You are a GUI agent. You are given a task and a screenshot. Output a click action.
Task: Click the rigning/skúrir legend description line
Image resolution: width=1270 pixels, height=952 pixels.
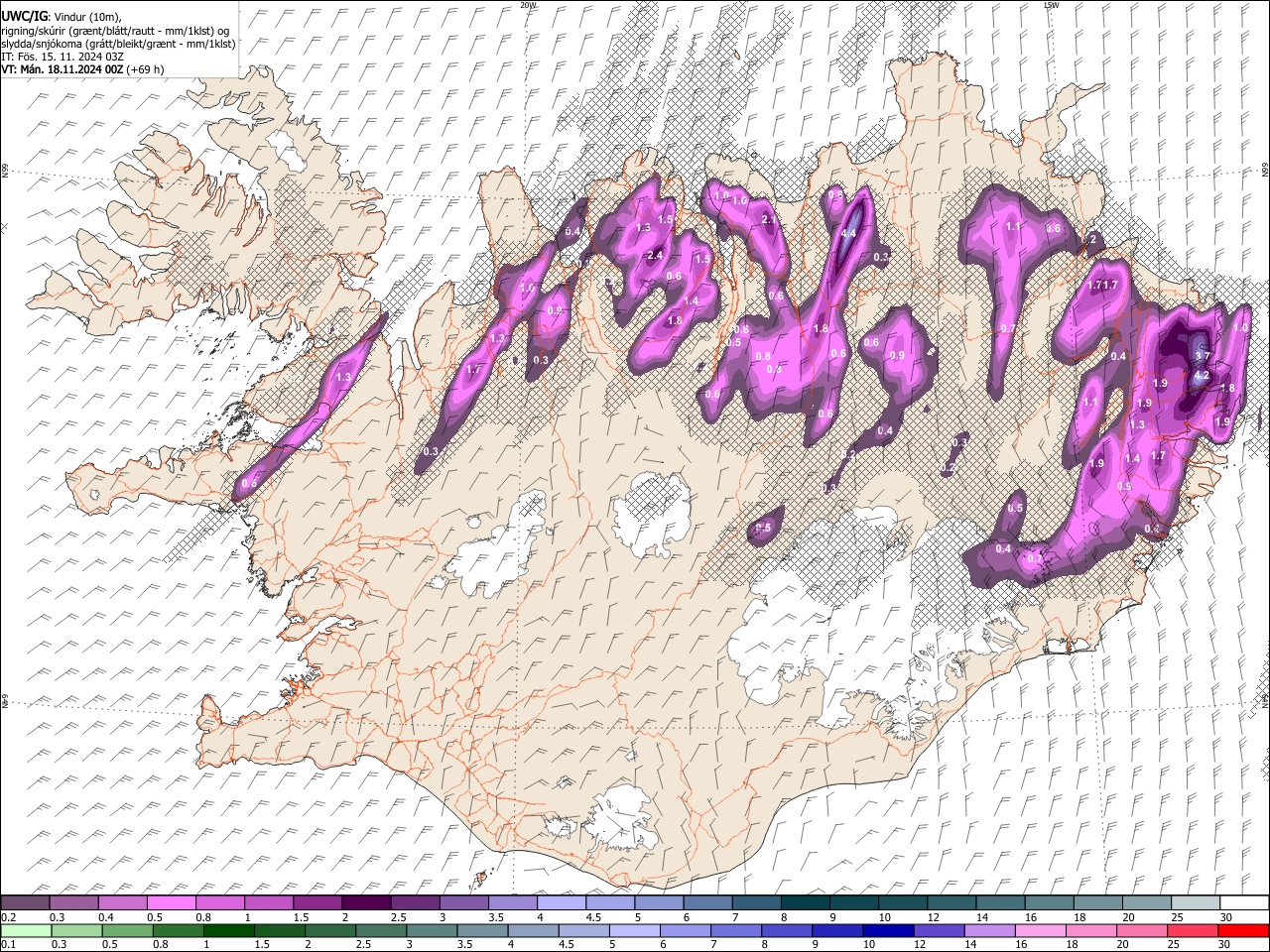point(115,31)
